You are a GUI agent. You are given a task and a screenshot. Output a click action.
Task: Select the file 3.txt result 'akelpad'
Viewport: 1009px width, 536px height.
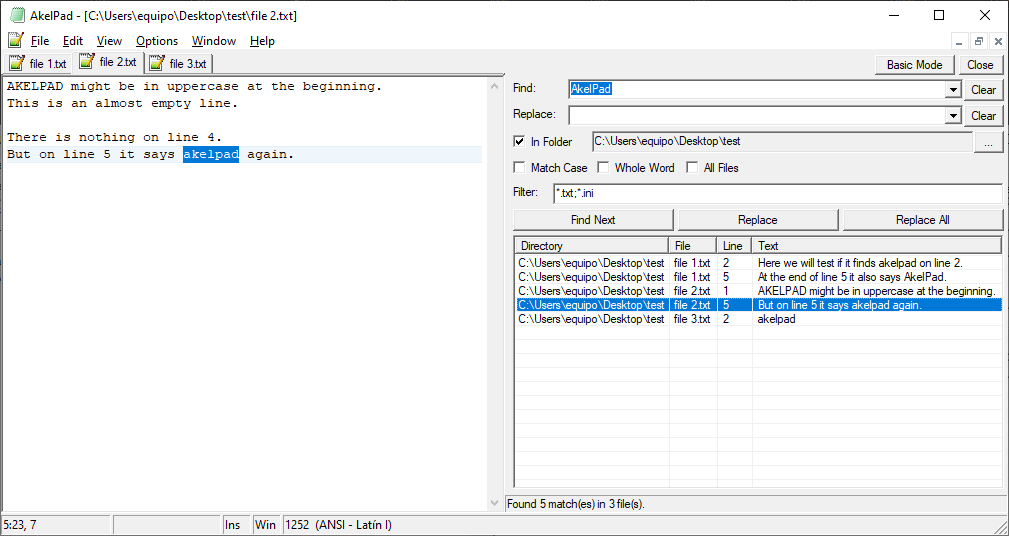(759, 319)
